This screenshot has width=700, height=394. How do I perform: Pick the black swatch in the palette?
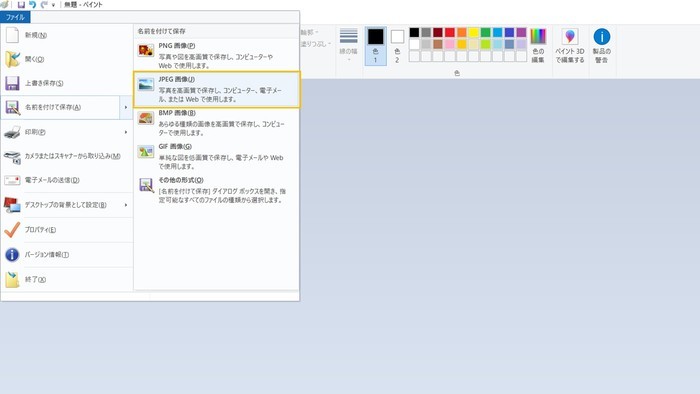pyautogui.click(x=414, y=32)
